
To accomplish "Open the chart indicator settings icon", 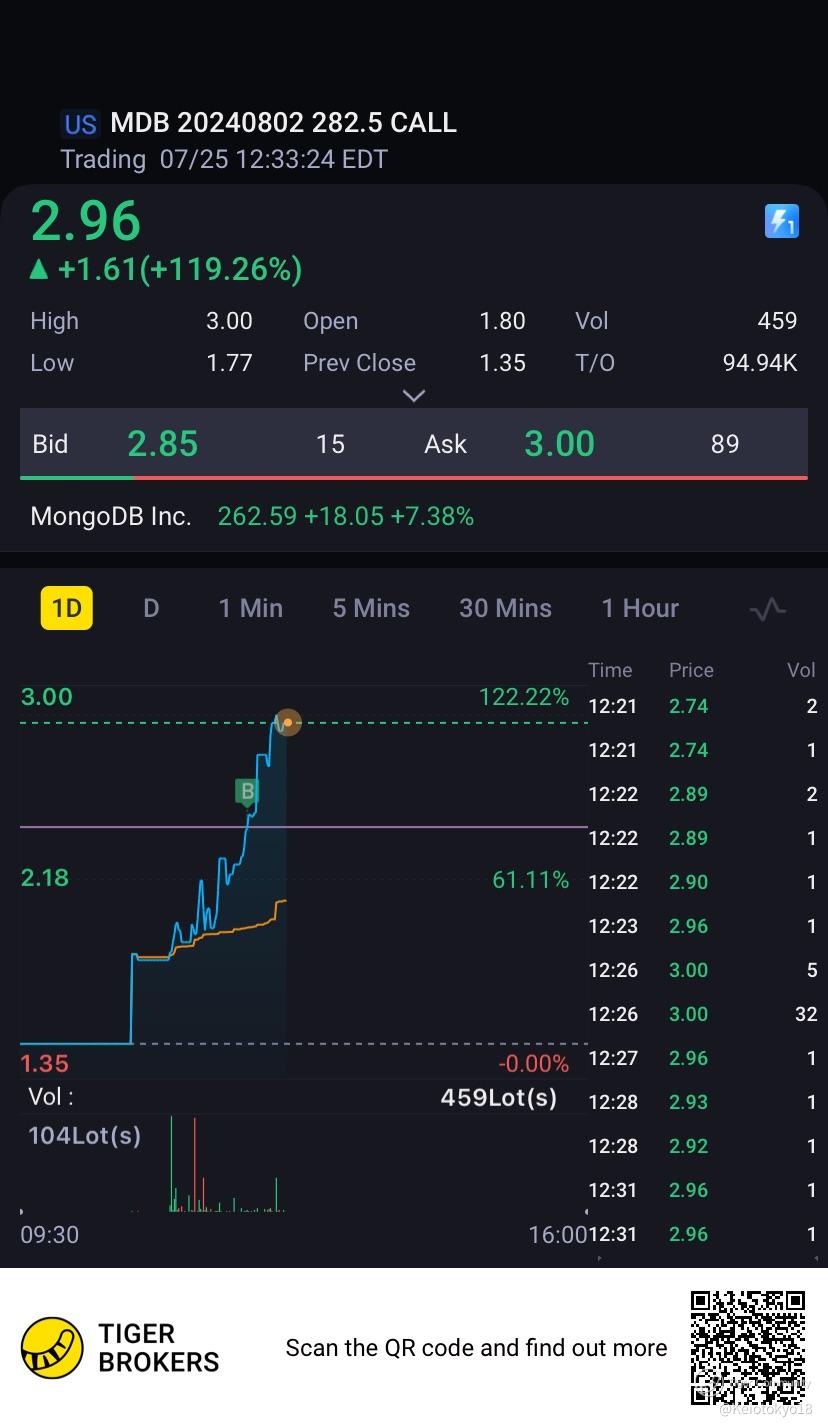I will coord(767,609).
